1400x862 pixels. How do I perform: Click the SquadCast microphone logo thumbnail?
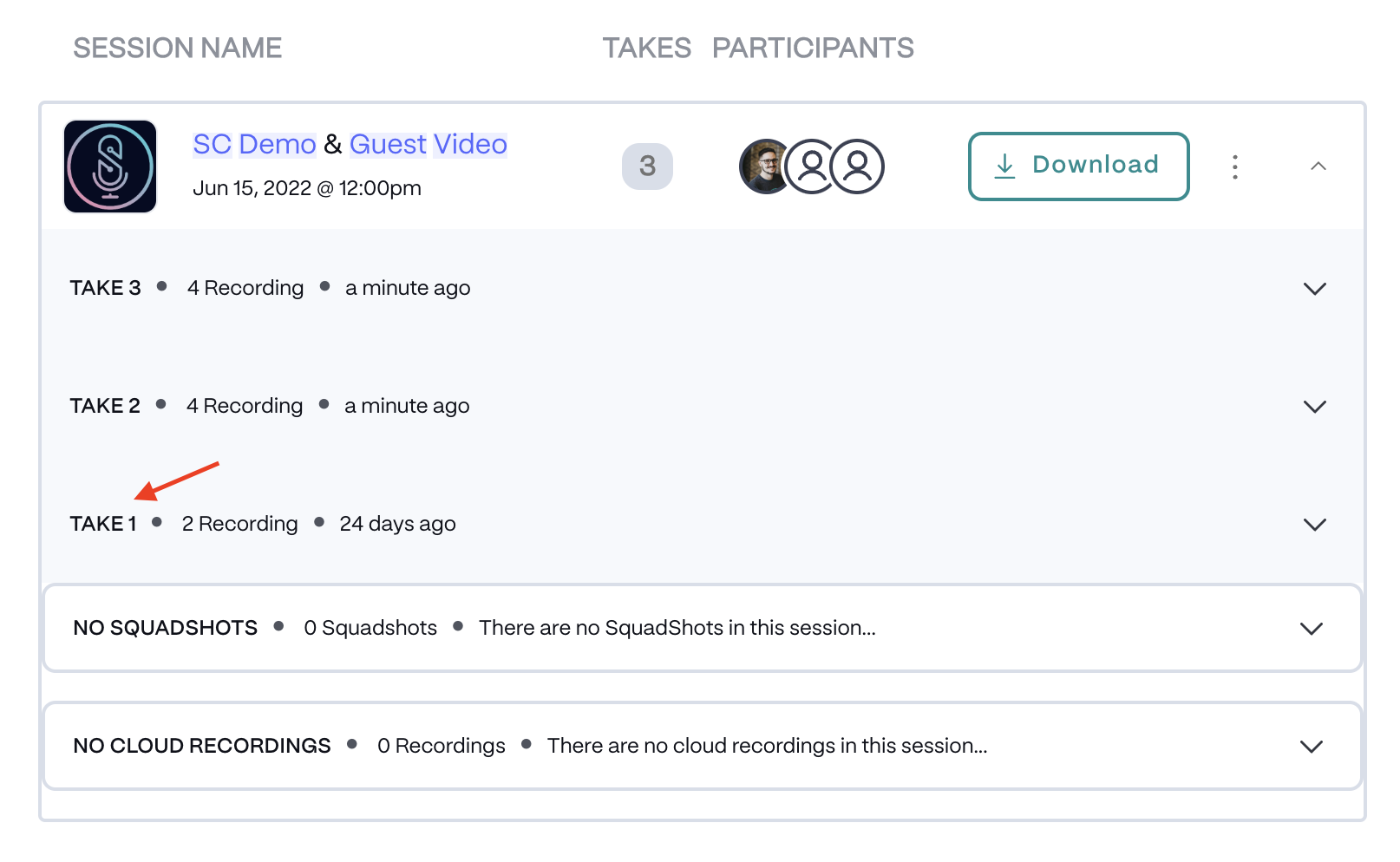(110, 167)
